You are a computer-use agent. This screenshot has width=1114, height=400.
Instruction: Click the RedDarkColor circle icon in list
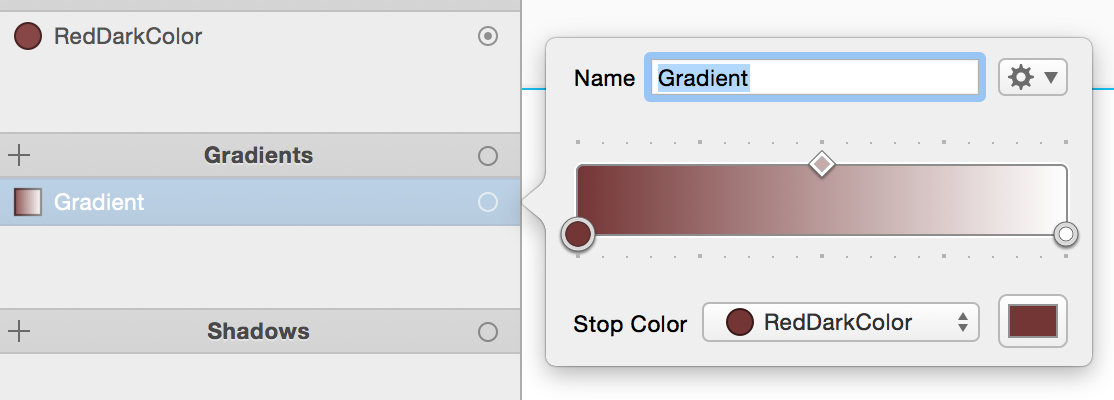(x=28, y=37)
